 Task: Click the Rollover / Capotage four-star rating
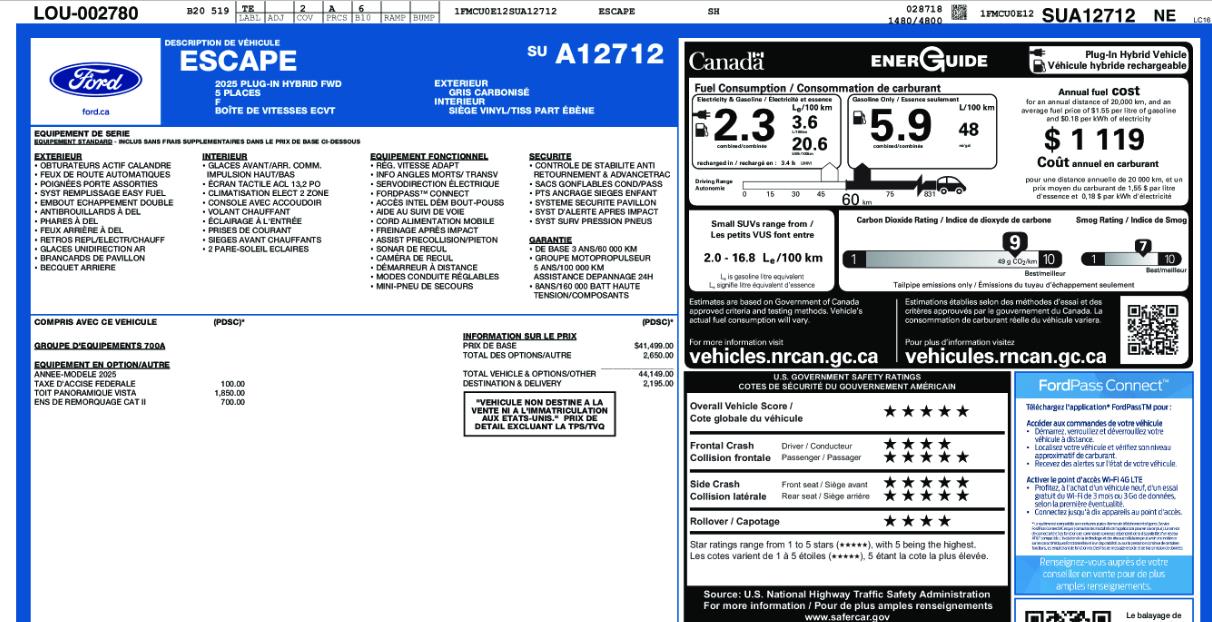coord(917,521)
